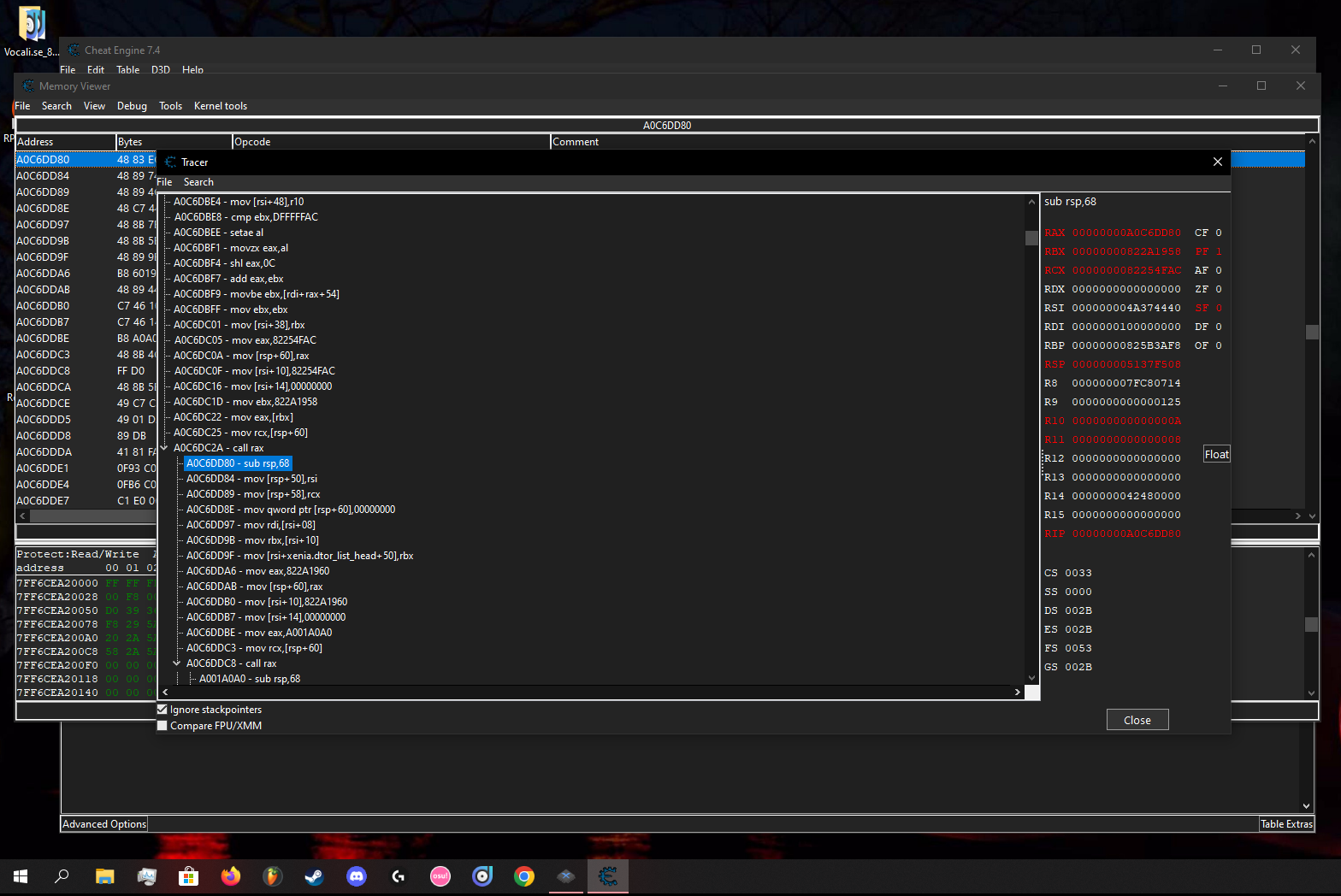Open Debug menu in Memory Viewer
The height and width of the screenshot is (896, 1341).
(132, 106)
